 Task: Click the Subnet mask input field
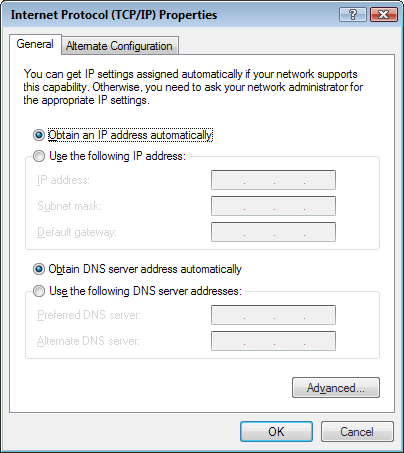(273, 206)
